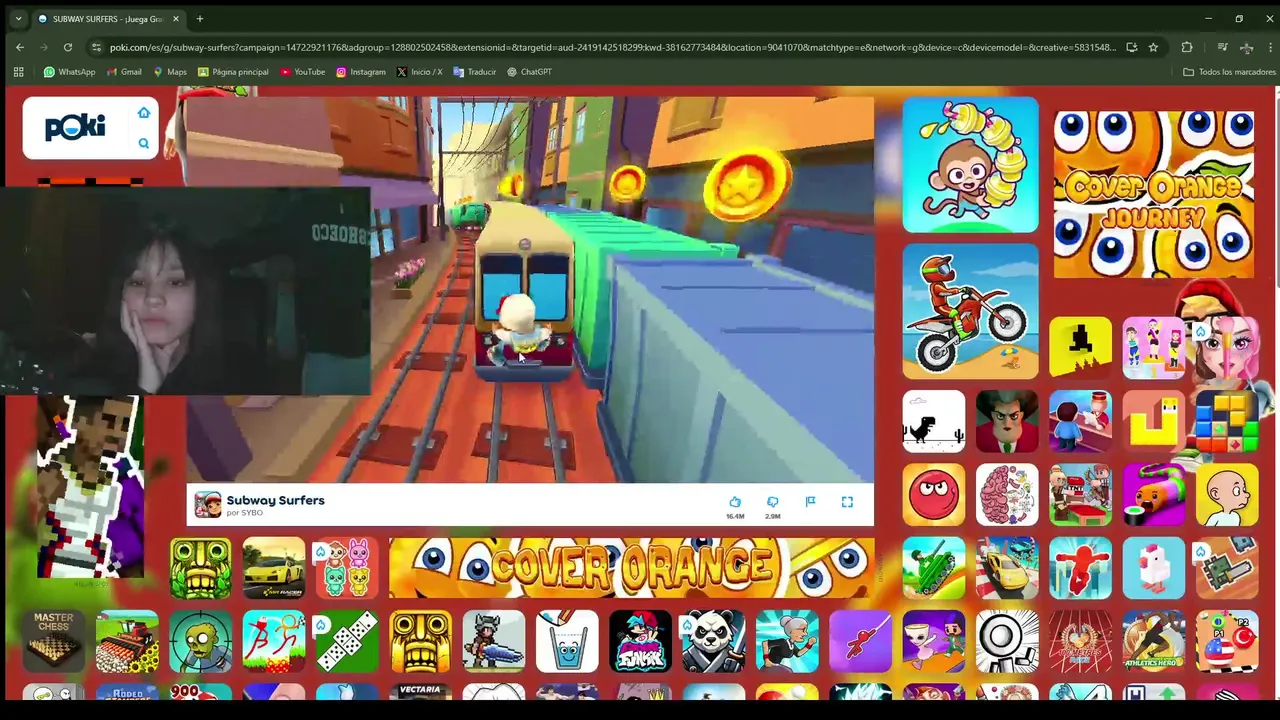
Task: Select the SUBWAY SURFERS browser tab
Action: [x=108, y=19]
